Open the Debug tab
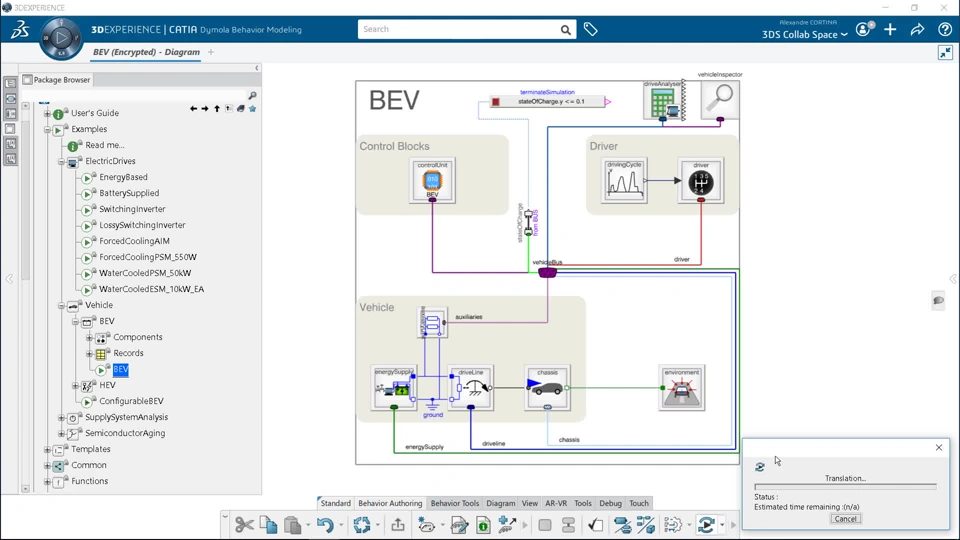960x540 pixels. [x=610, y=503]
